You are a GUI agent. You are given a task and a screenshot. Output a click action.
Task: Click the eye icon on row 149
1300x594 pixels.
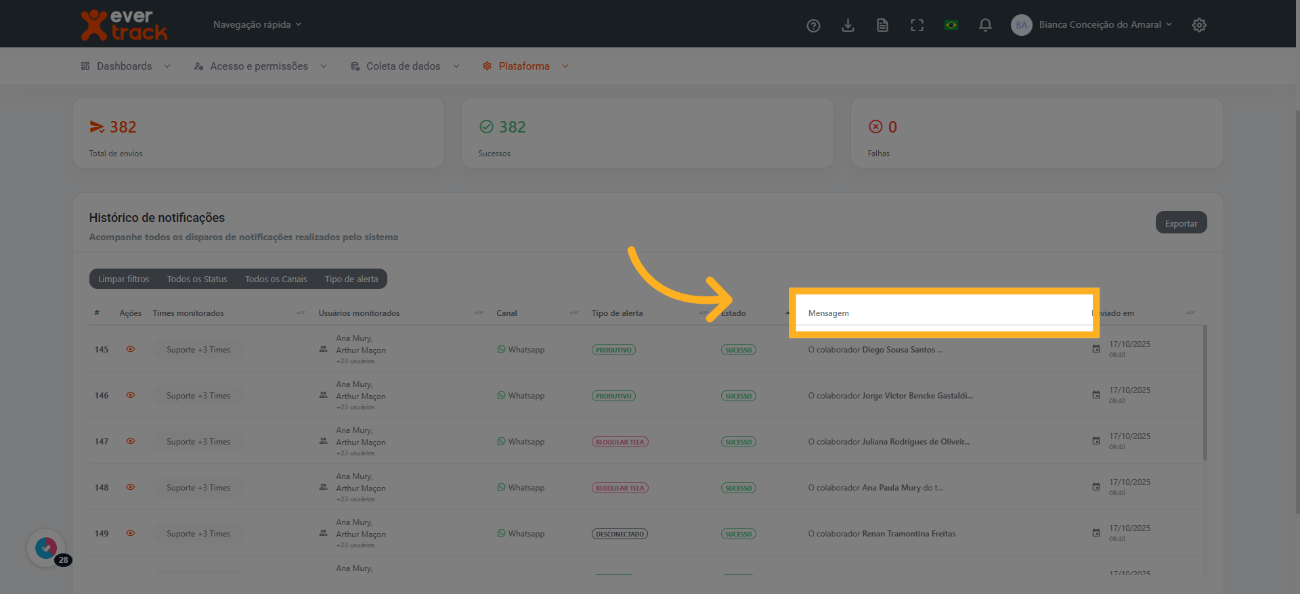[x=130, y=534]
